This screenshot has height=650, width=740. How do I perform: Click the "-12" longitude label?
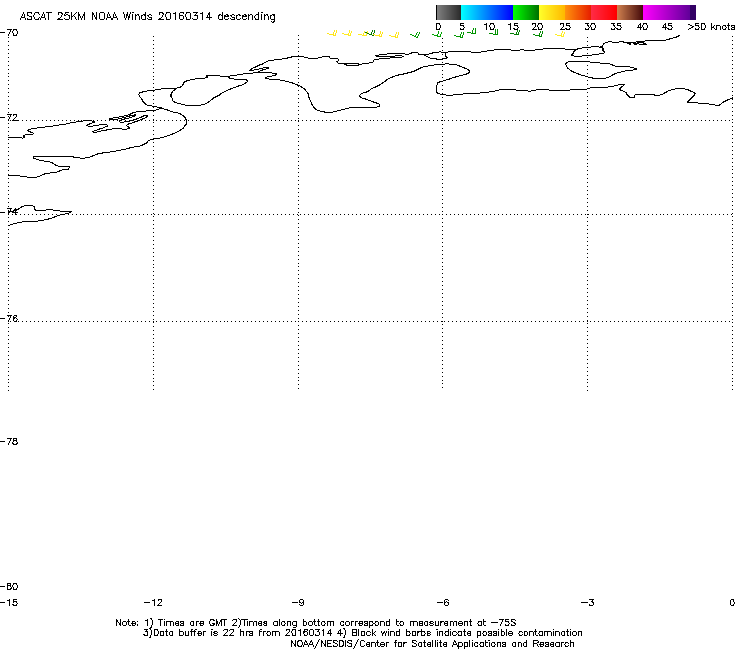tap(153, 602)
